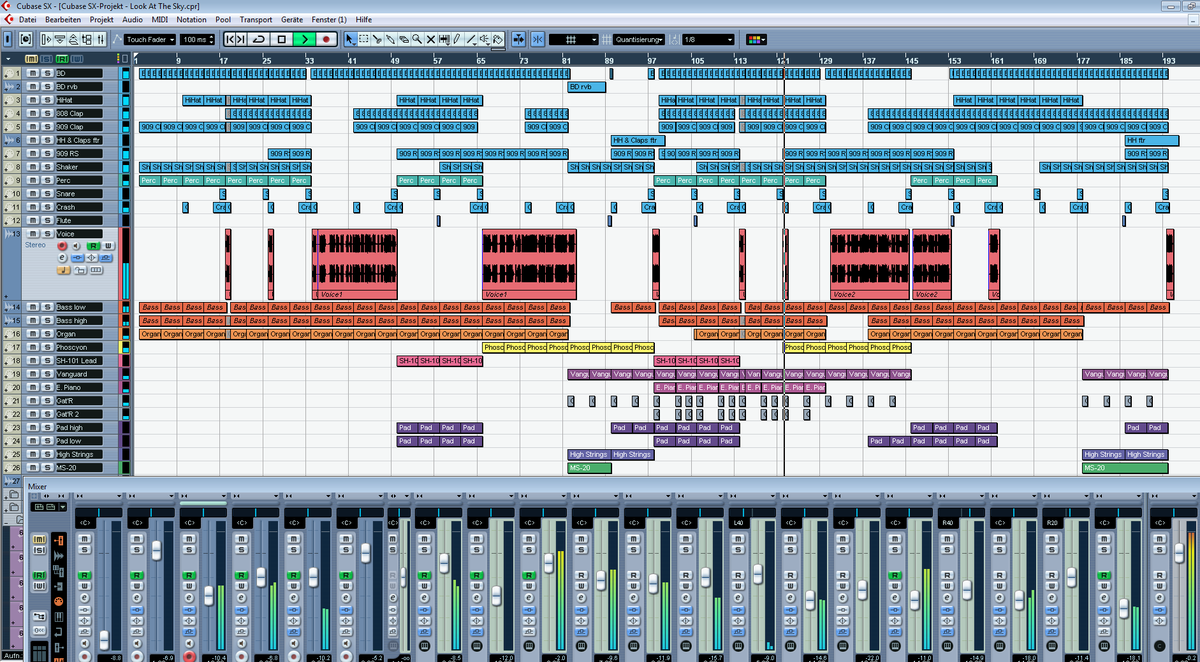Toggle global Read automation in track list header
Screen dimensions: 1200x662
[62, 59]
